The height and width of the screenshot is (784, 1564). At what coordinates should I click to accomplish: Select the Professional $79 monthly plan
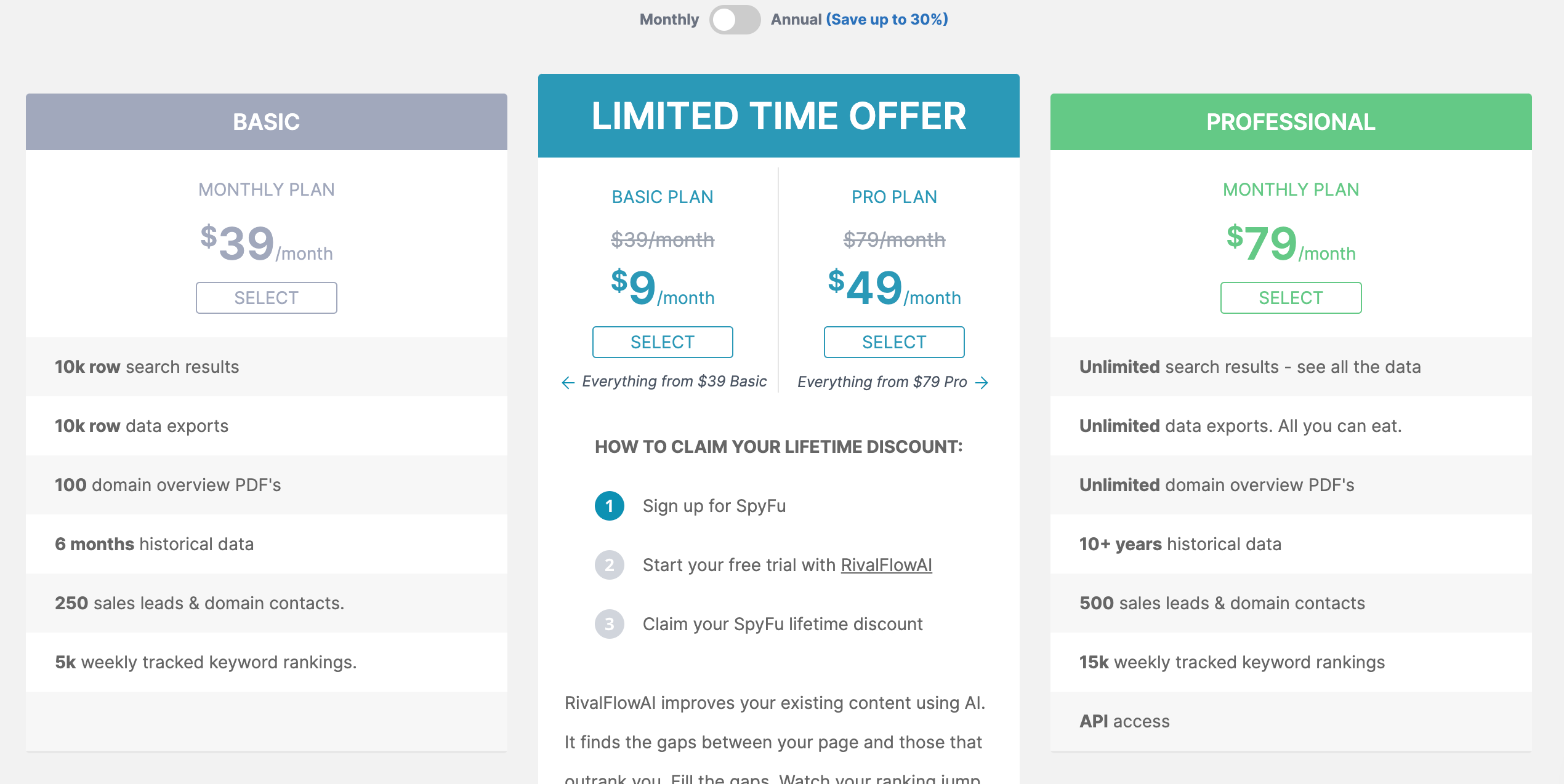1291,298
